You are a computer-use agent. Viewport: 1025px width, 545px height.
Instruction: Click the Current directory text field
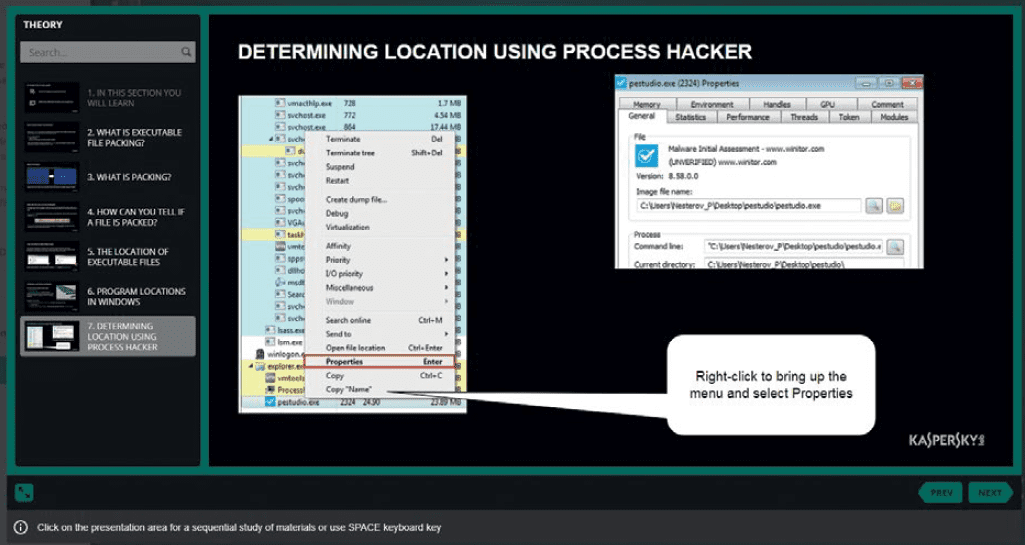[803, 264]
